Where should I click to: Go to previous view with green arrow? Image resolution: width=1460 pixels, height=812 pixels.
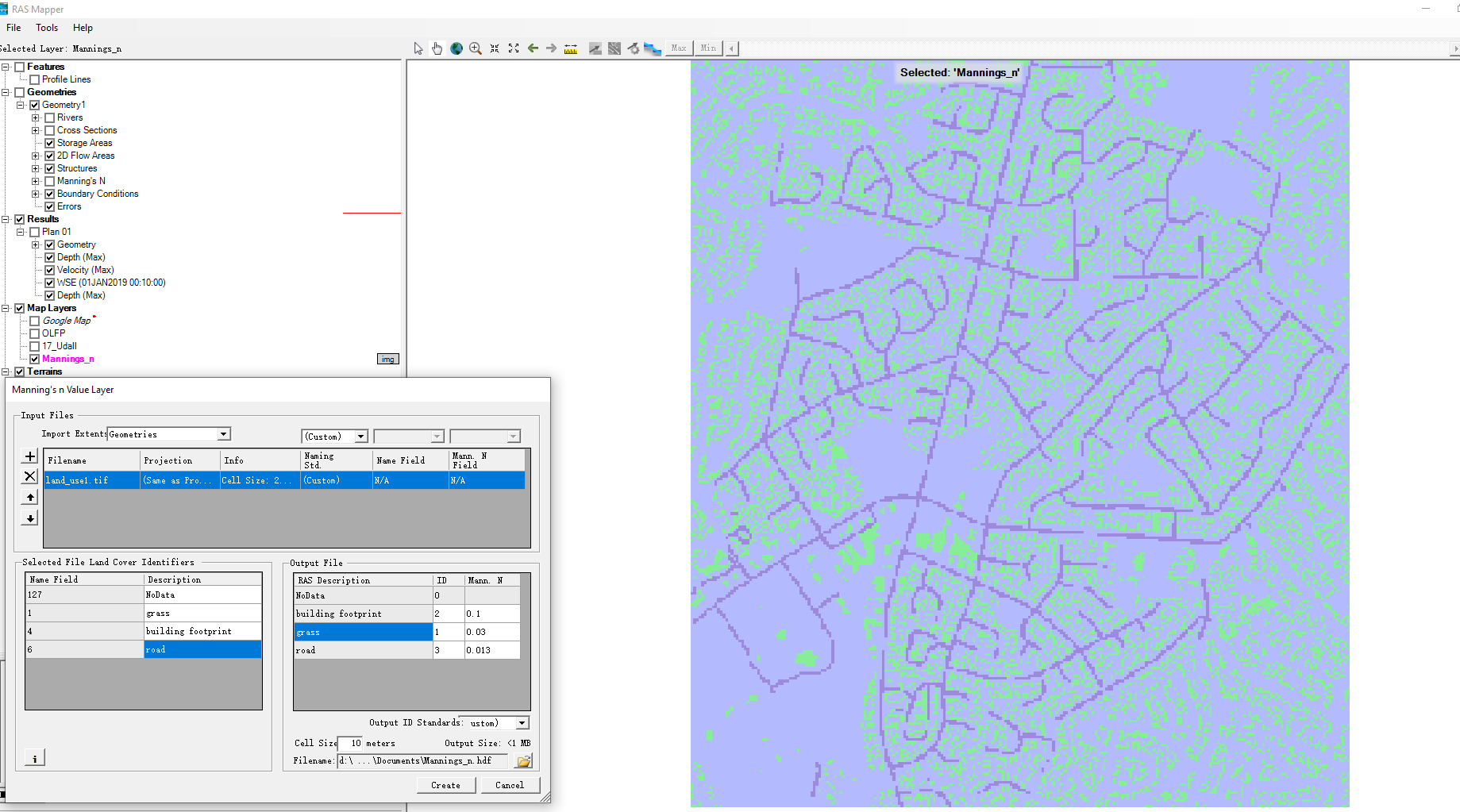[x=533, y=48]
